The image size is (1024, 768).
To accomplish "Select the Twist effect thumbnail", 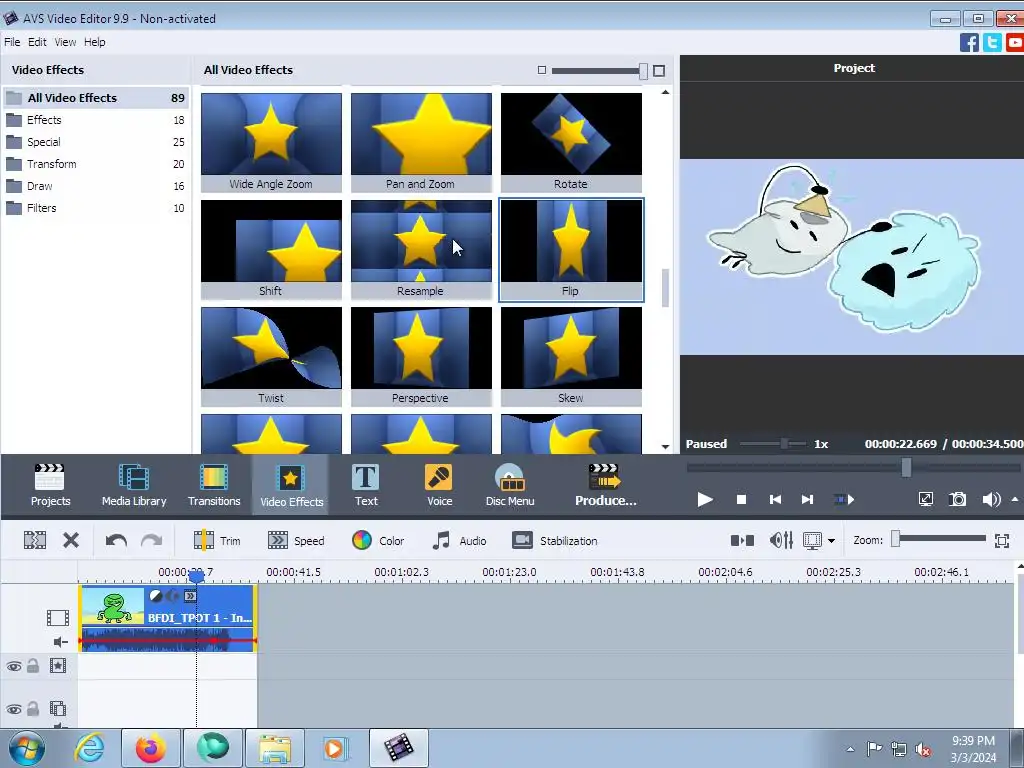I will pyautogui.click(x=271, y=356).
